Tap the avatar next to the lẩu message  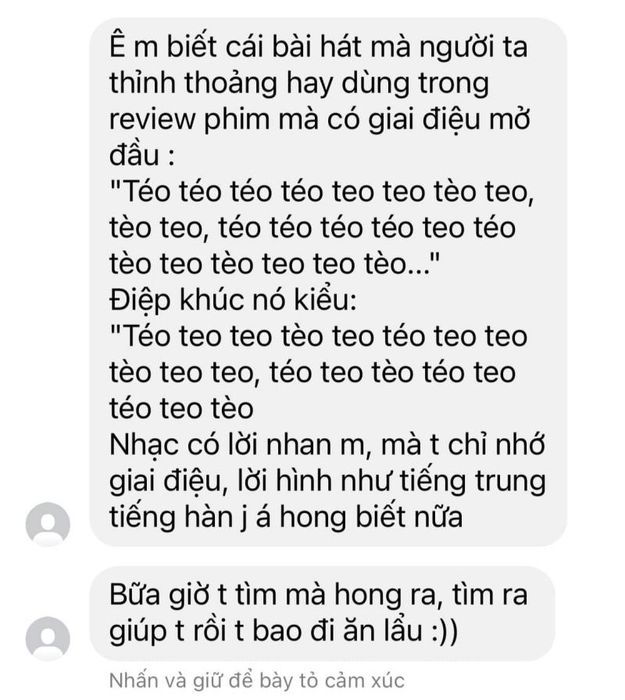(x=48, y=638)
